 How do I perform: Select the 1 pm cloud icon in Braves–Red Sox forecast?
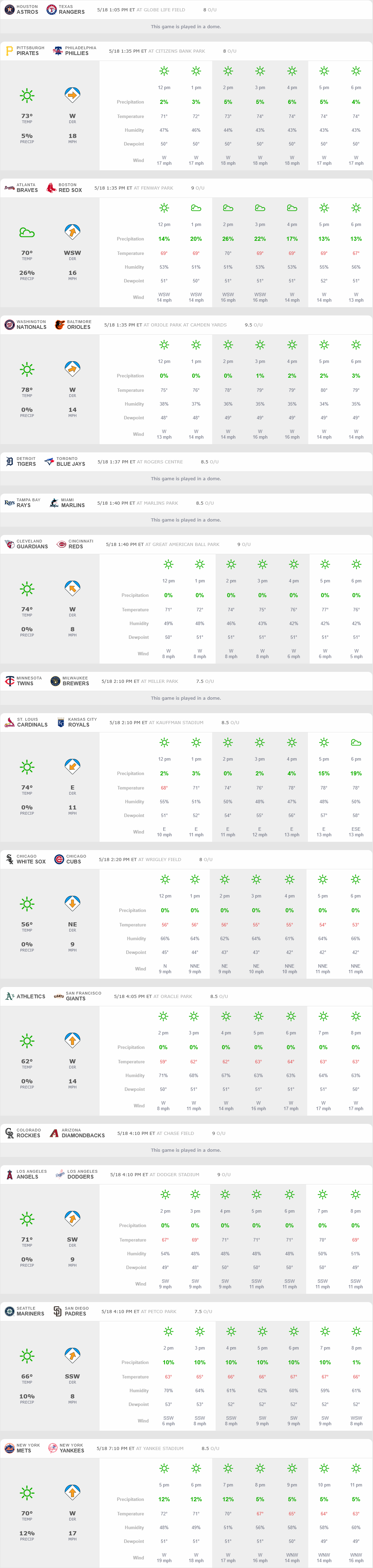[x=196, y=208]
